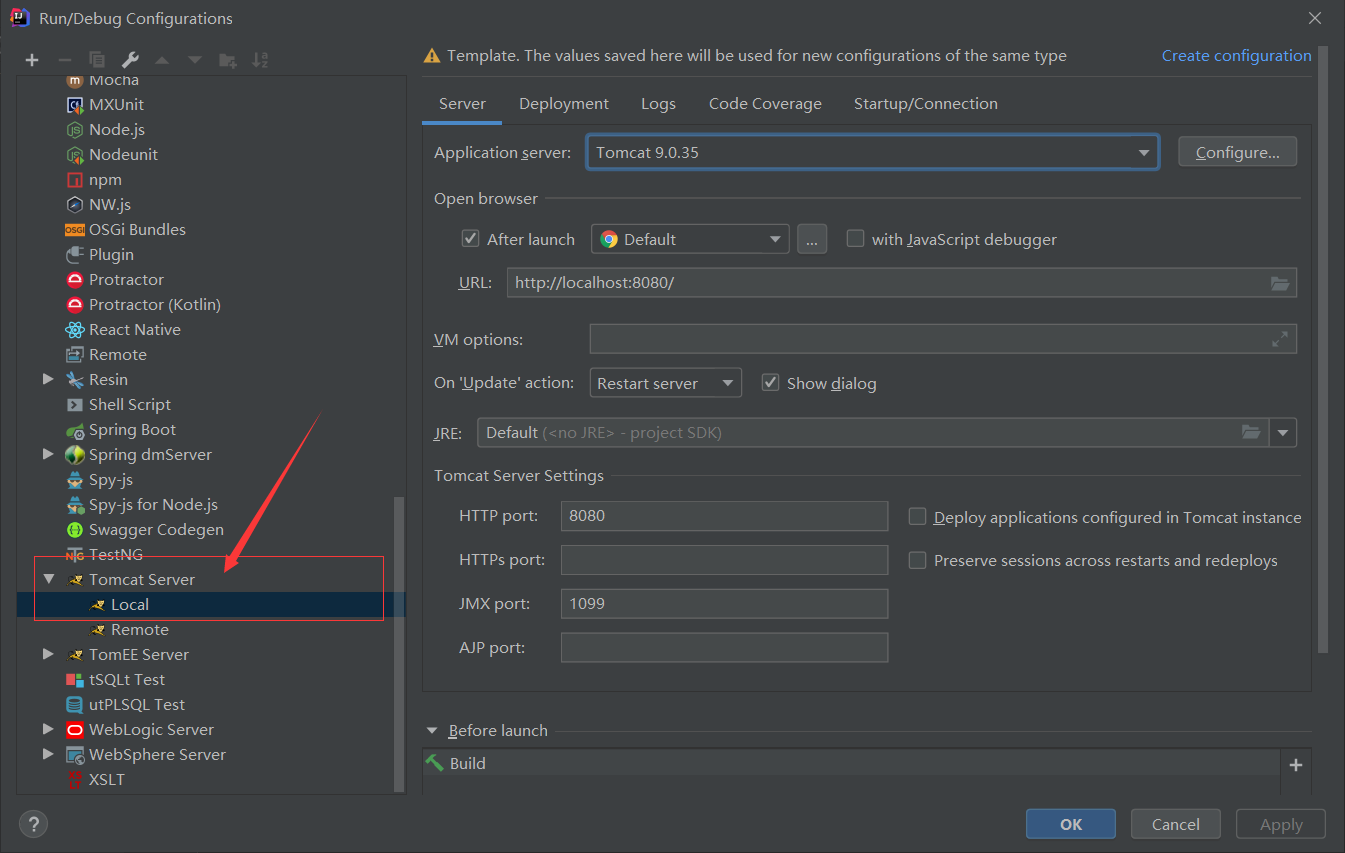Screen dimensions: 1345x853
Task: Click the move down arrow icon in the toolbar
Action: click(x=195, y=60)
